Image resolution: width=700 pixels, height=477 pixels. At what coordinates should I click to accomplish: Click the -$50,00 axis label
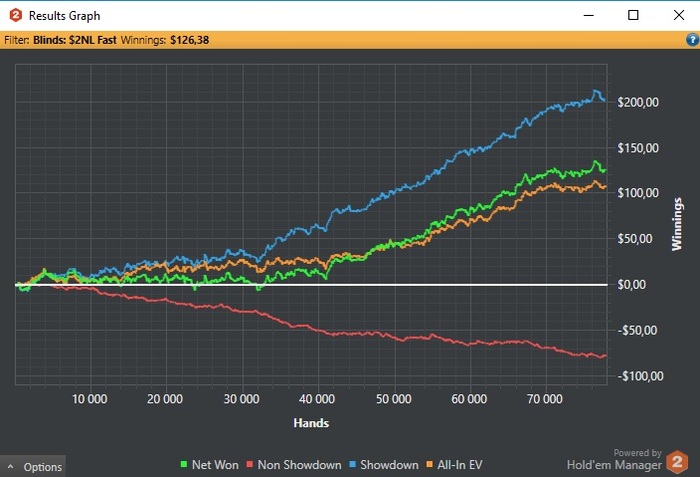pyautogui.click(x=638, y=331)
